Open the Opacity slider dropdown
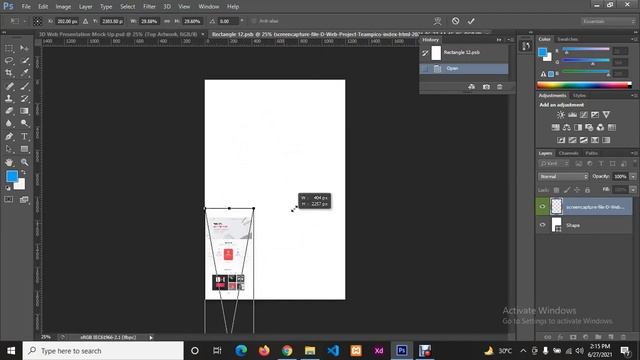 pyautogui.click(x=633, y=176)
